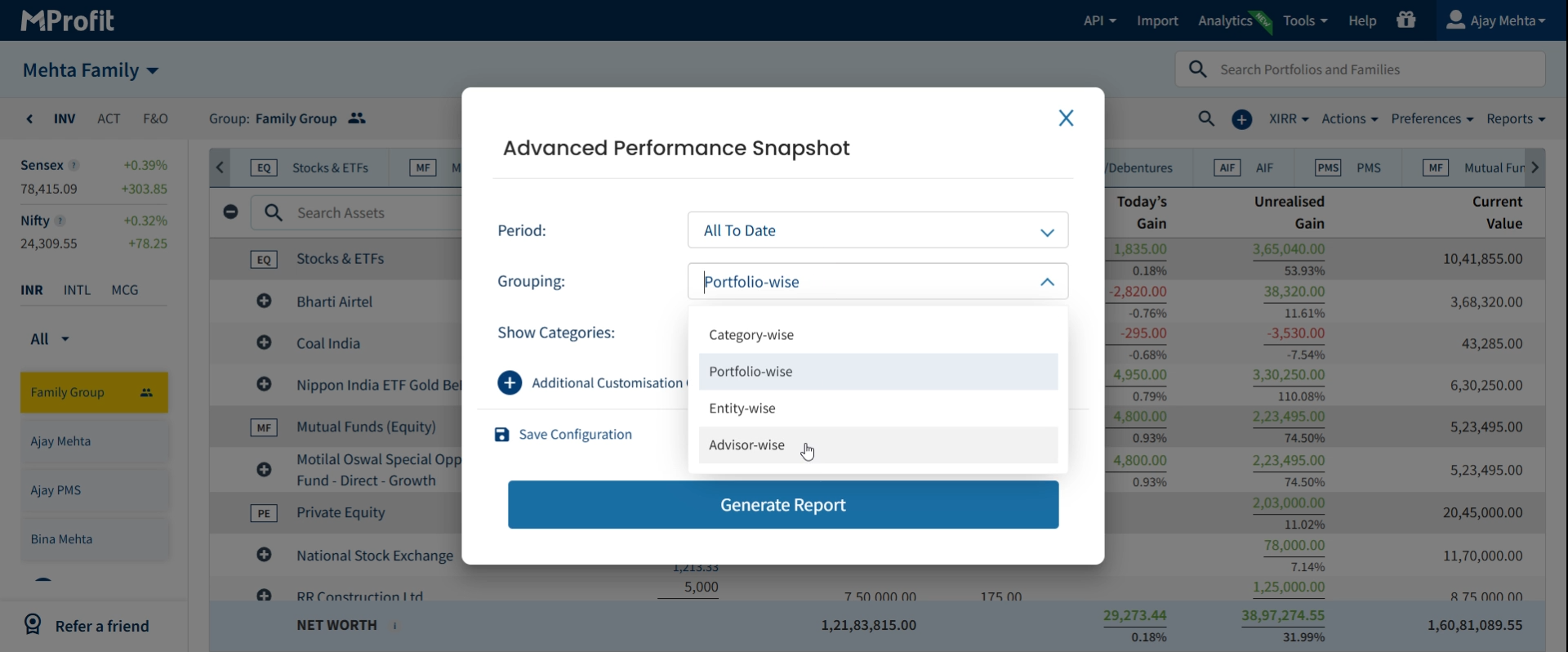1568x652 pixels.
Task: Click the AIF badge icon in category tabs
Action: click(1227, 168)
